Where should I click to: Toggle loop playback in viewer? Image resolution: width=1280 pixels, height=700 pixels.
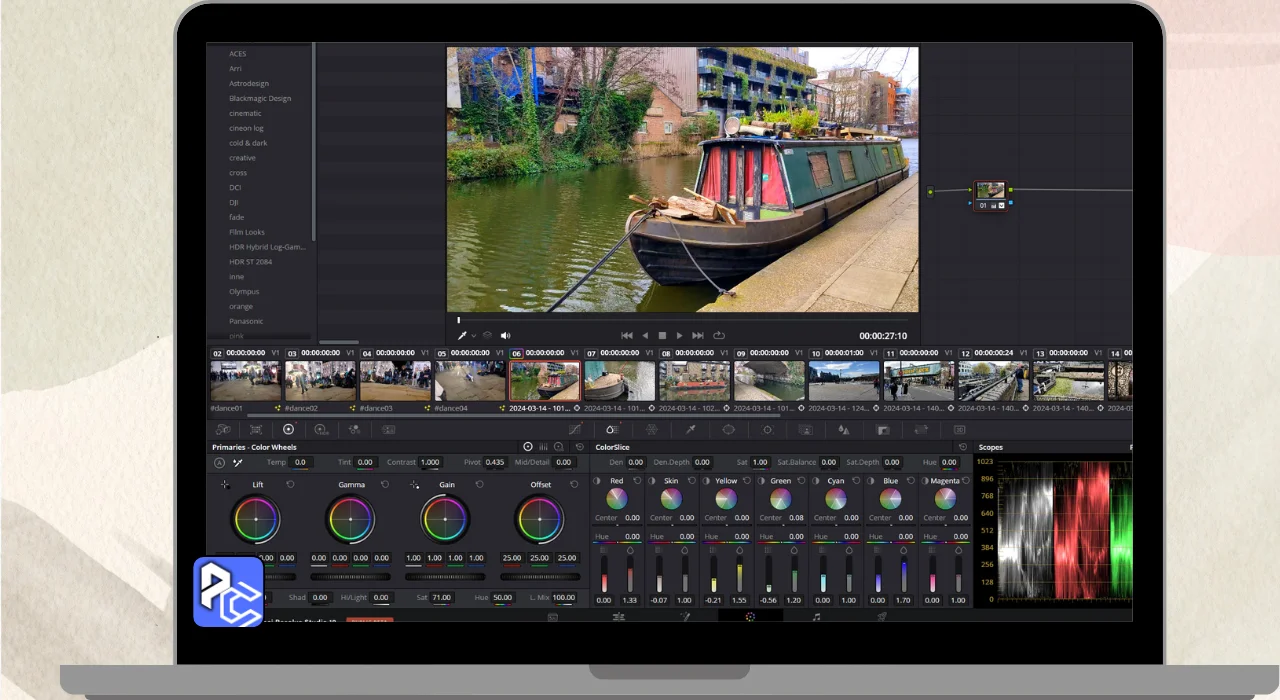point(718,336)
